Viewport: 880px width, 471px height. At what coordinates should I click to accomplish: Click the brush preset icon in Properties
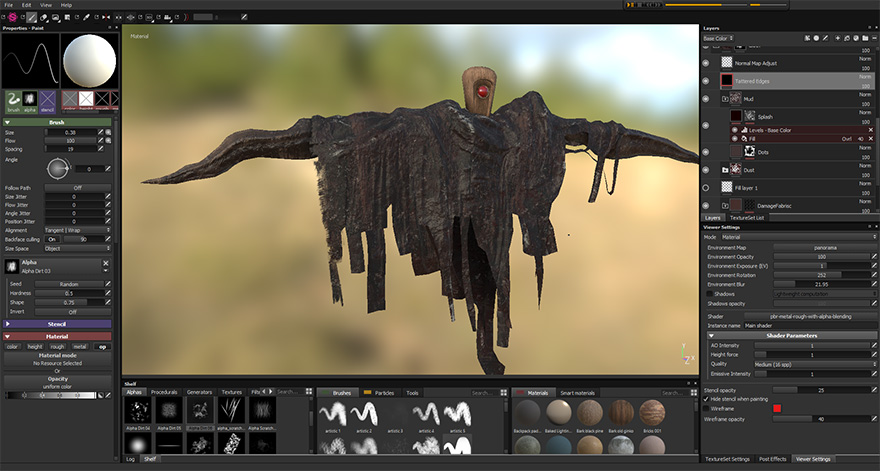13,100
